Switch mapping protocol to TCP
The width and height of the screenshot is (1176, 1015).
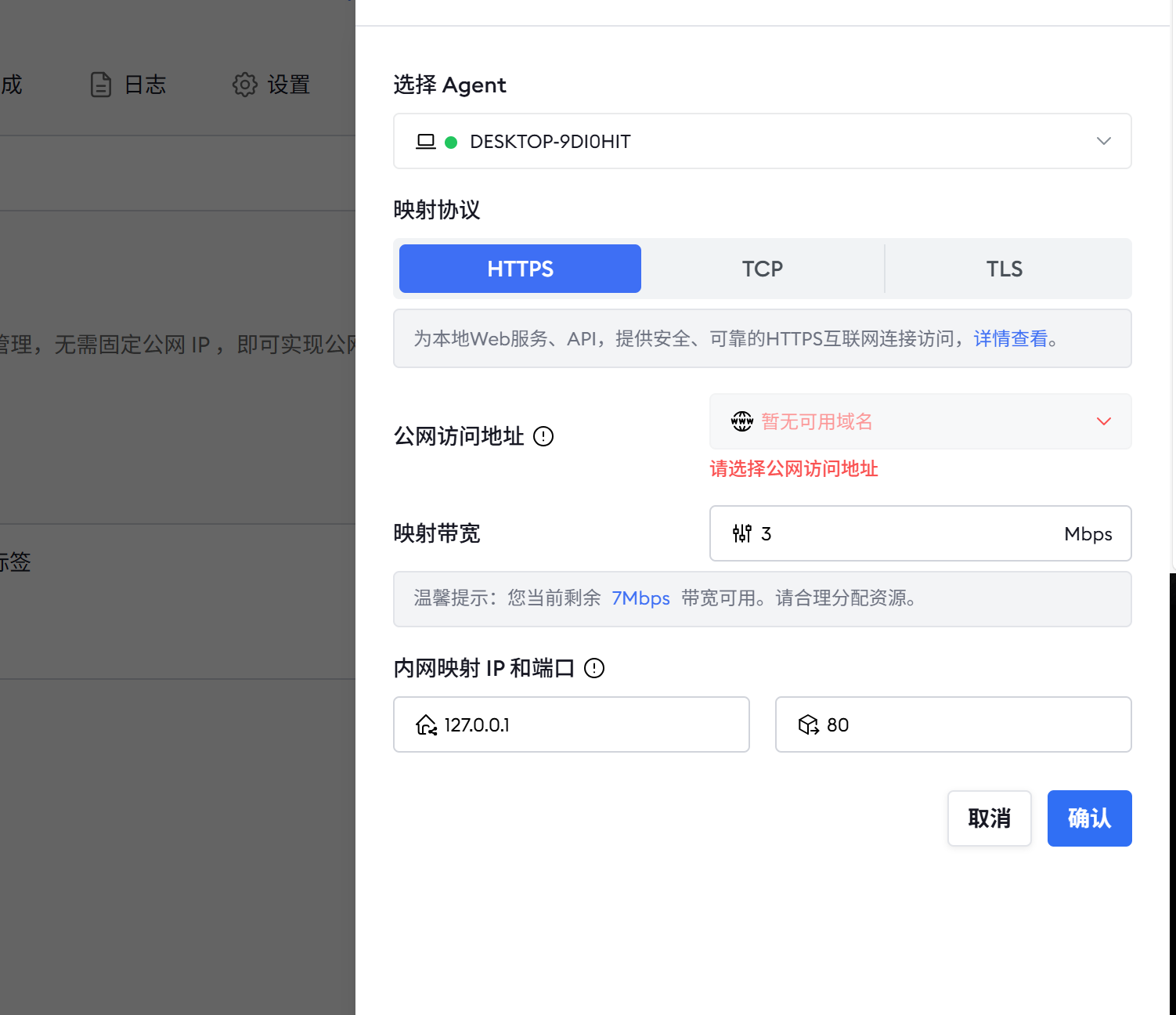coord(762,269)
